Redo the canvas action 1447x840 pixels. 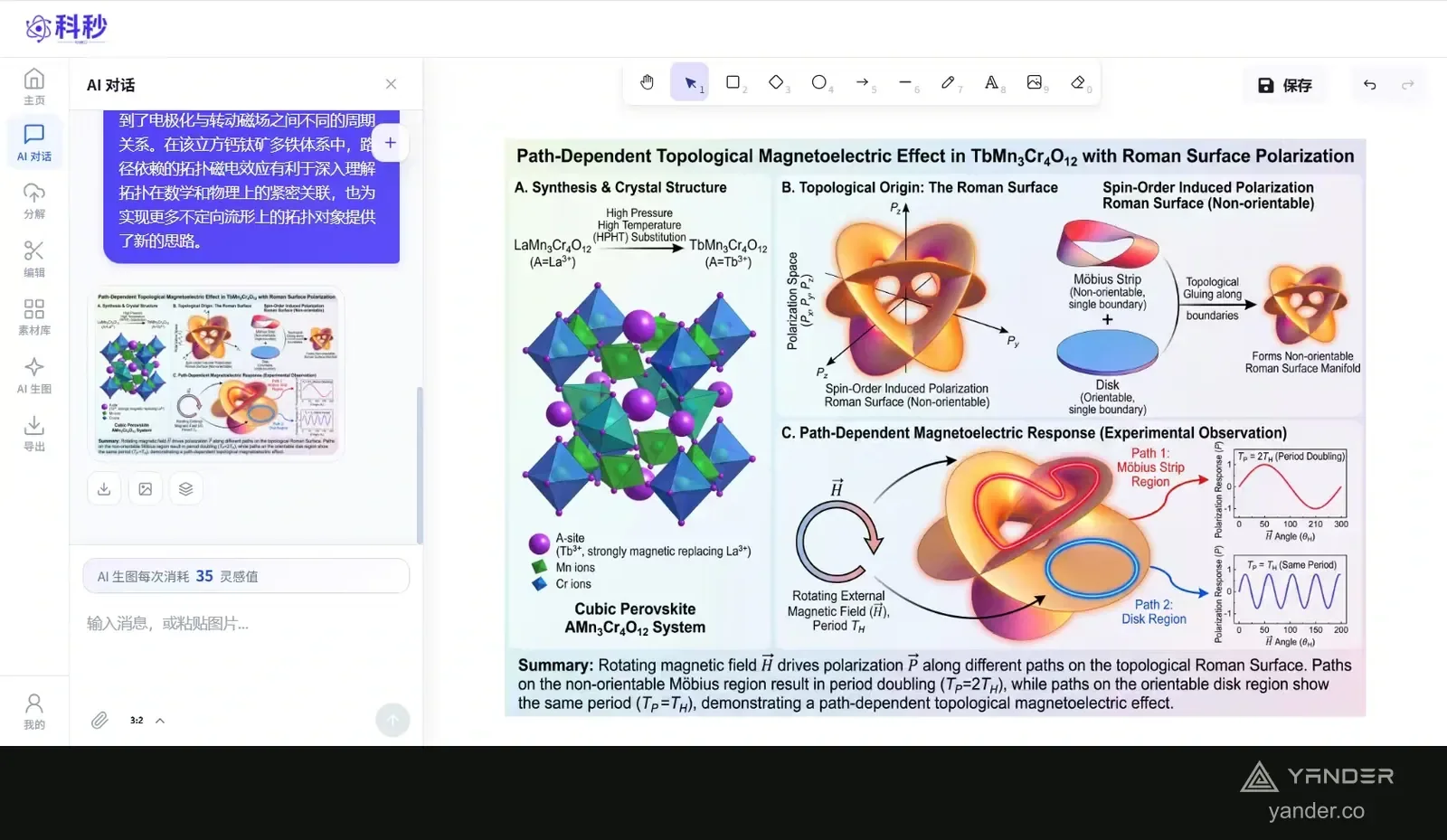(1407, 85)
